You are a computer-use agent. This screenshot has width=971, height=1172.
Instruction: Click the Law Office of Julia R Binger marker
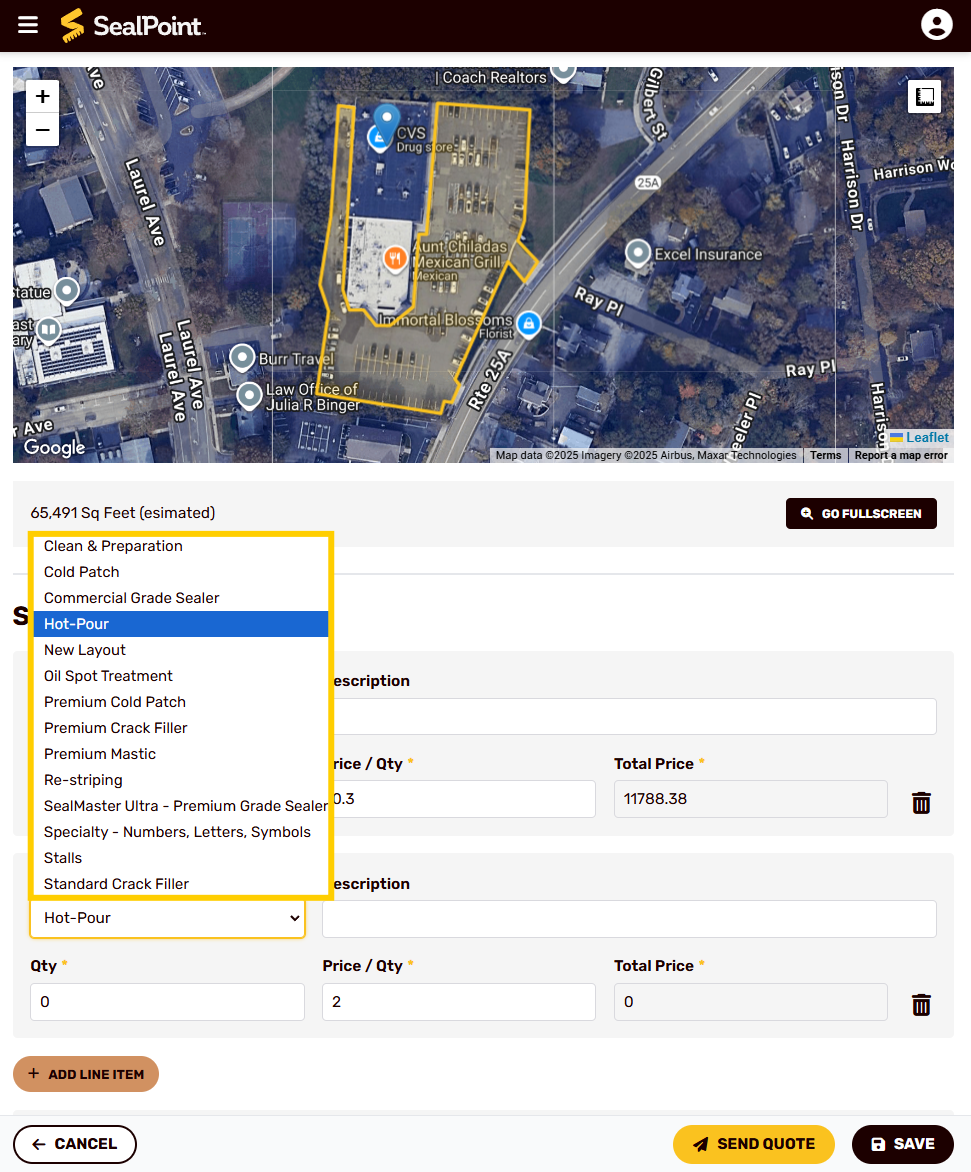pos(249,395)
